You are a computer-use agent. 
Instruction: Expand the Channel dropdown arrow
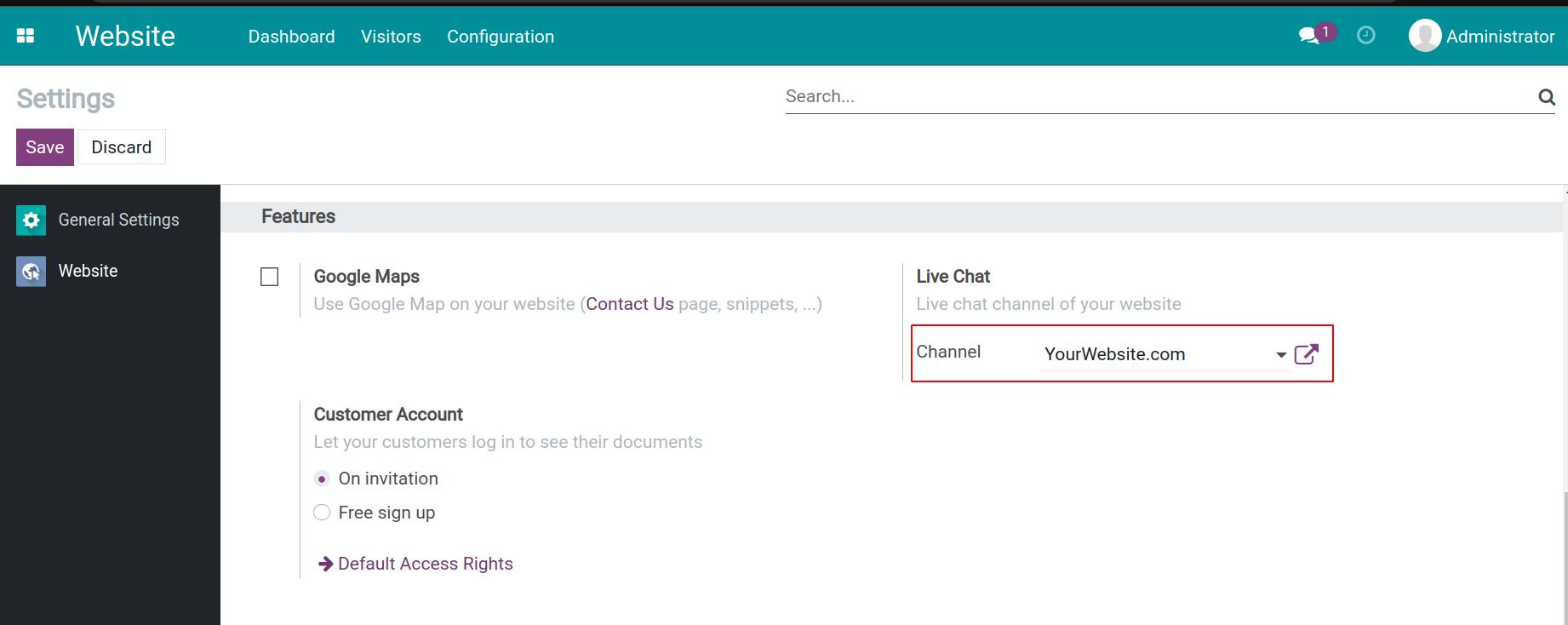pos(1280,354)
